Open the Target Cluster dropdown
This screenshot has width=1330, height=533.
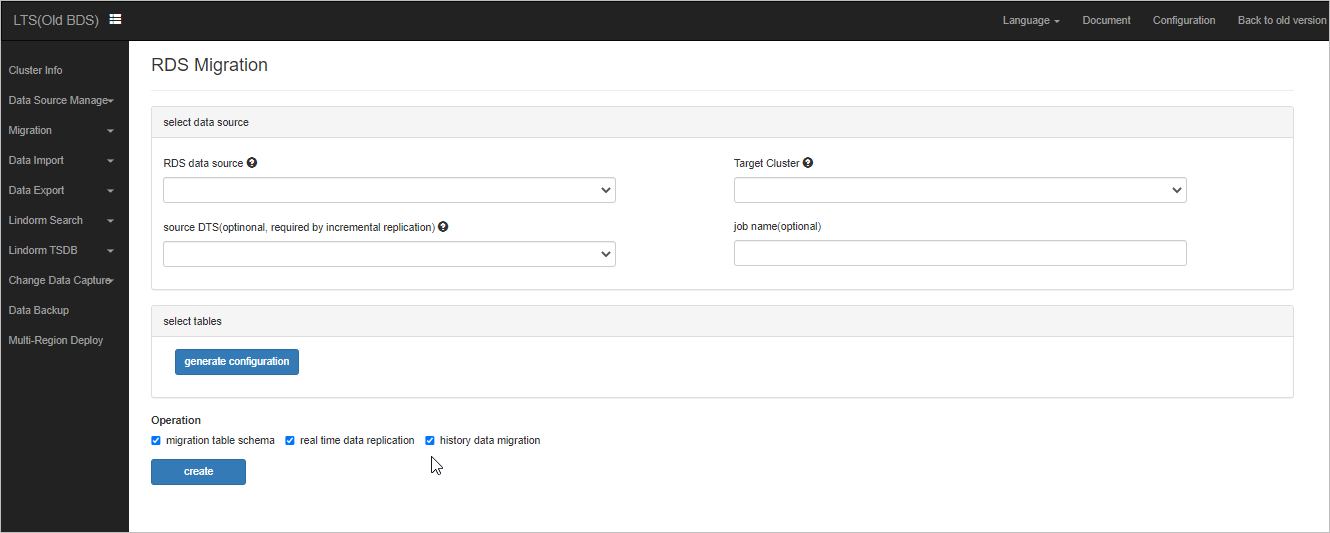[960, 190]
